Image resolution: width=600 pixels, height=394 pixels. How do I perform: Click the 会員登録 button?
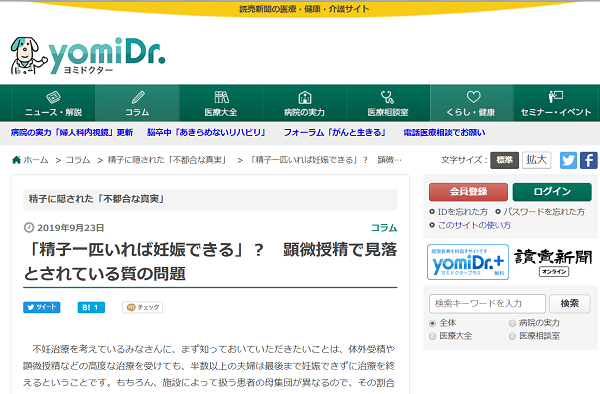[x=468, y=192]
